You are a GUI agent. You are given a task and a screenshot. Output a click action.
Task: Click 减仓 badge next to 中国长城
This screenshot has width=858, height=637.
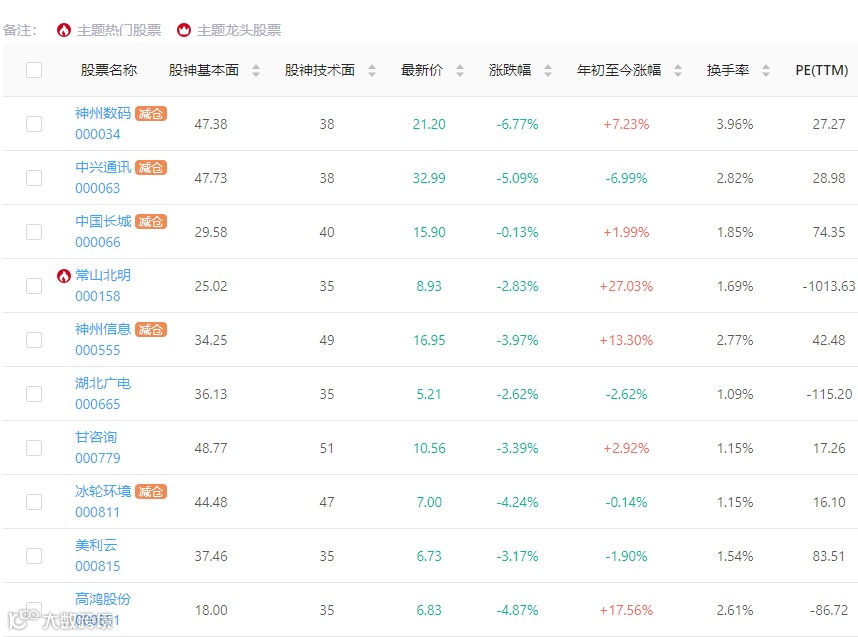click(x=150, y=222)
